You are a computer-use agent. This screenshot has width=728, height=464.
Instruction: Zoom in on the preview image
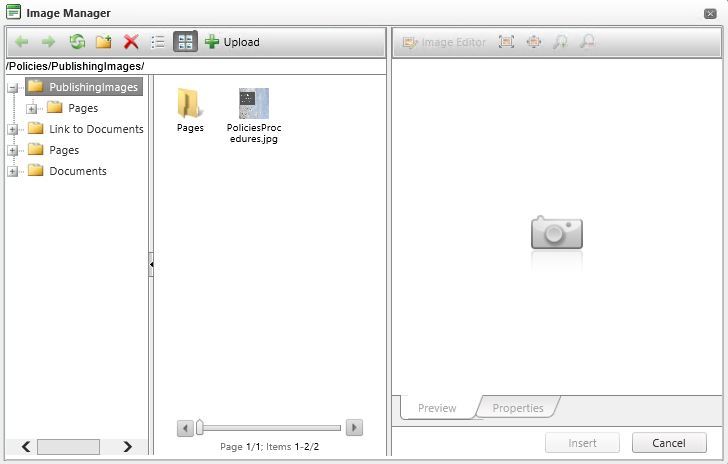(561, 42)
